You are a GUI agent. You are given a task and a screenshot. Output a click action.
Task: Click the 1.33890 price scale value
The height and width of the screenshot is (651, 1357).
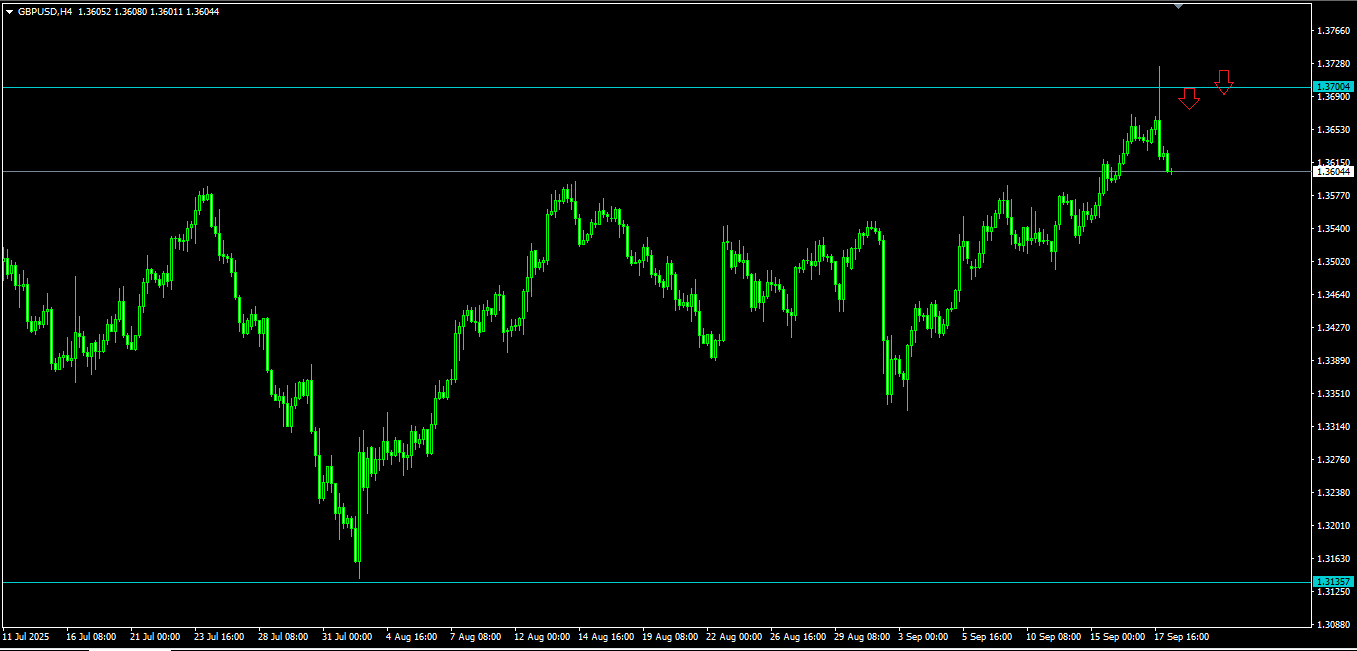tap(1335, 361)
